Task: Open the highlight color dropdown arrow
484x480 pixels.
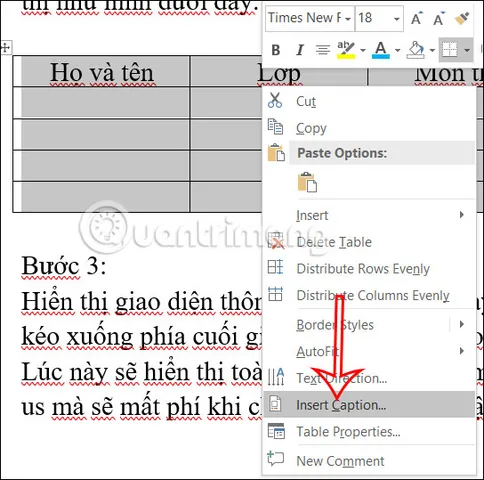Action: pos(363,51)
